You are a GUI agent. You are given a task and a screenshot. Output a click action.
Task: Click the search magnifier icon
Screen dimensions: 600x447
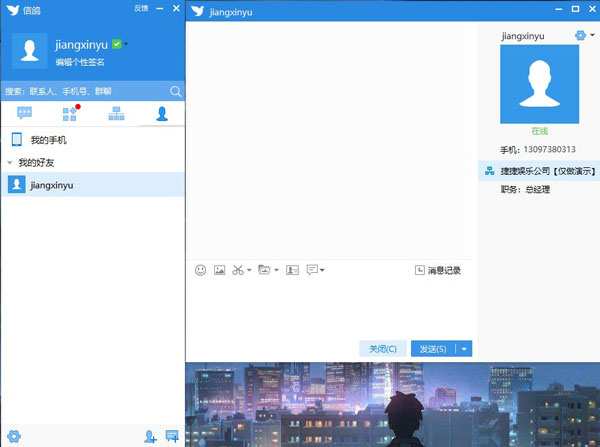(x=175, y=91)
